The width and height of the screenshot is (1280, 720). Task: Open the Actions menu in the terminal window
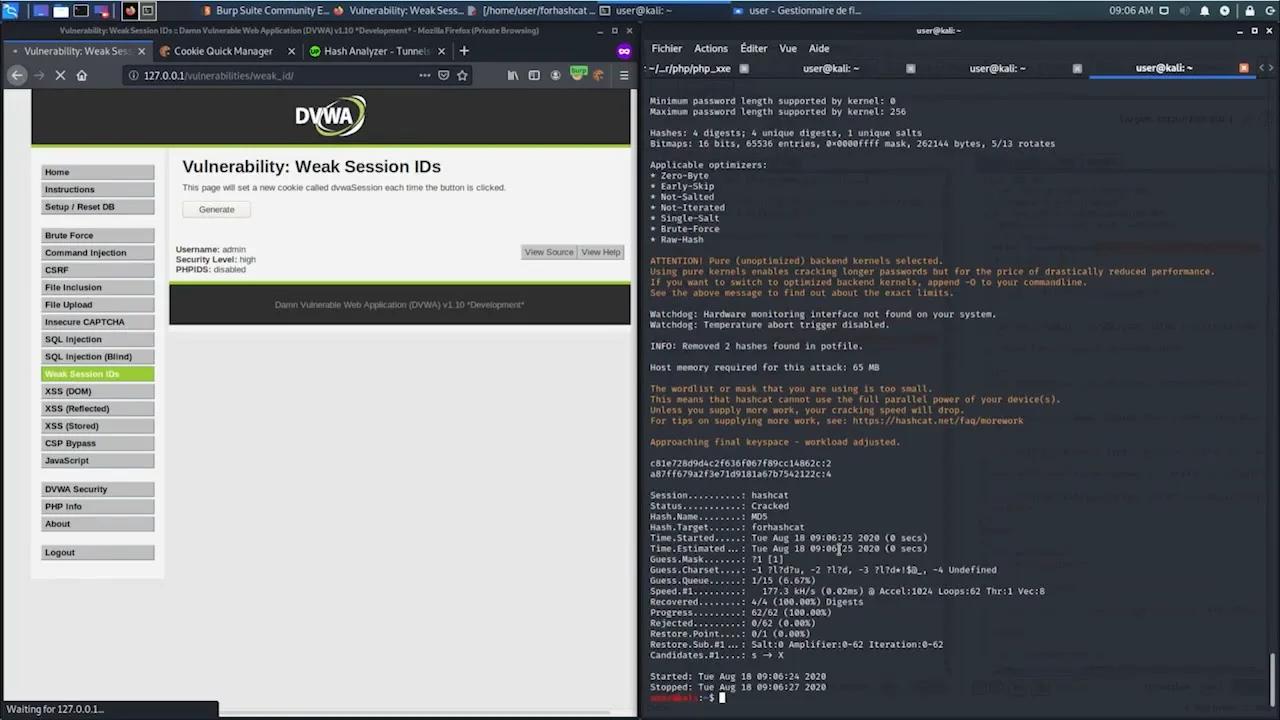pos(711,48)
